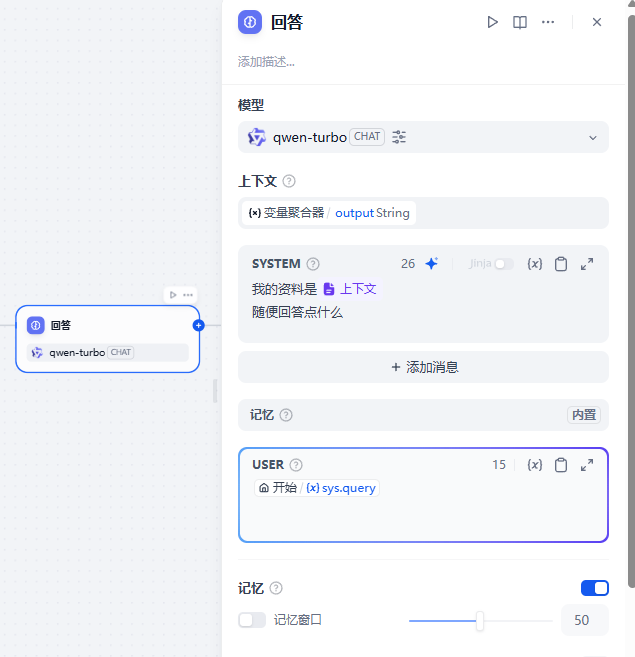Image resolution: width=635 pixels, height=657 pixels.
Task: Expand the USER message editor fullscreen
Action: [x=587, y=465]
